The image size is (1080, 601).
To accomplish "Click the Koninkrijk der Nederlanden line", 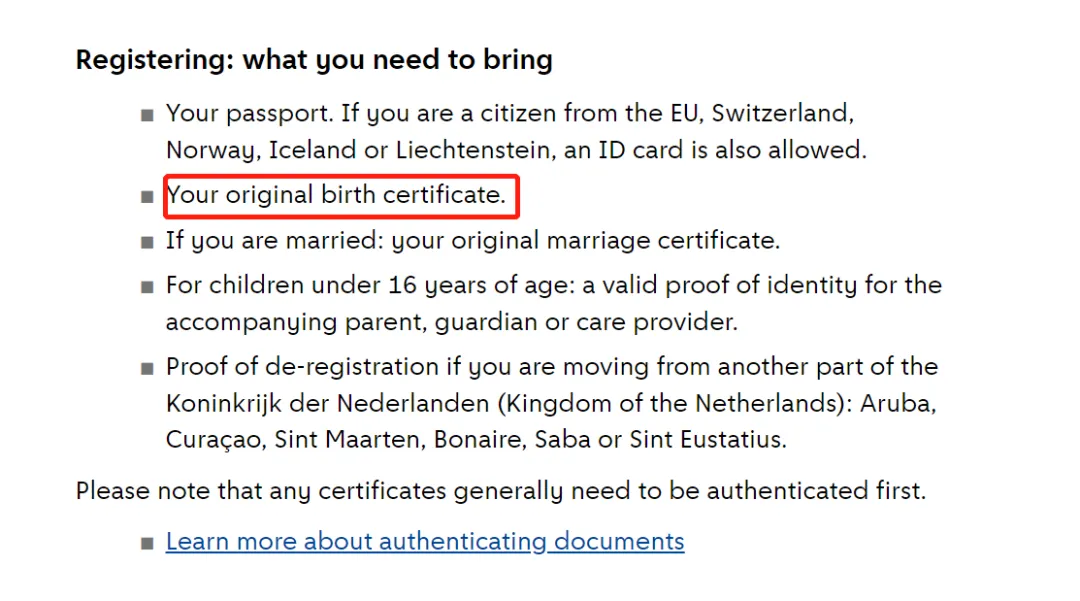I will pyautogui.click(x=551, y=403).
